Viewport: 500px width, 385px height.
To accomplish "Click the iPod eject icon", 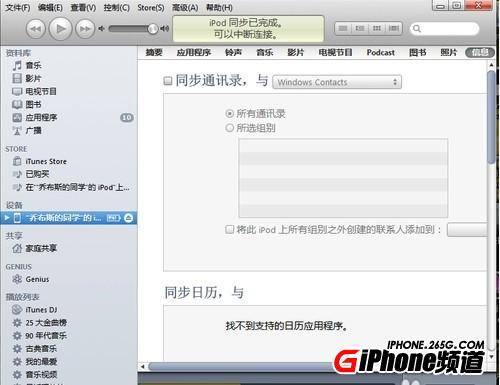I will (x=129, y=218).
